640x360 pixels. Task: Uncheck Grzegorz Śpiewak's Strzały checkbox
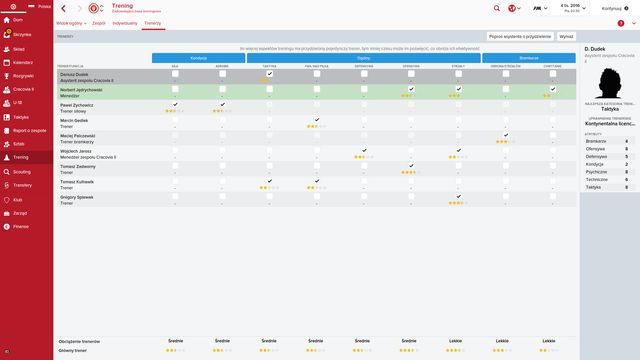point(458,196)
